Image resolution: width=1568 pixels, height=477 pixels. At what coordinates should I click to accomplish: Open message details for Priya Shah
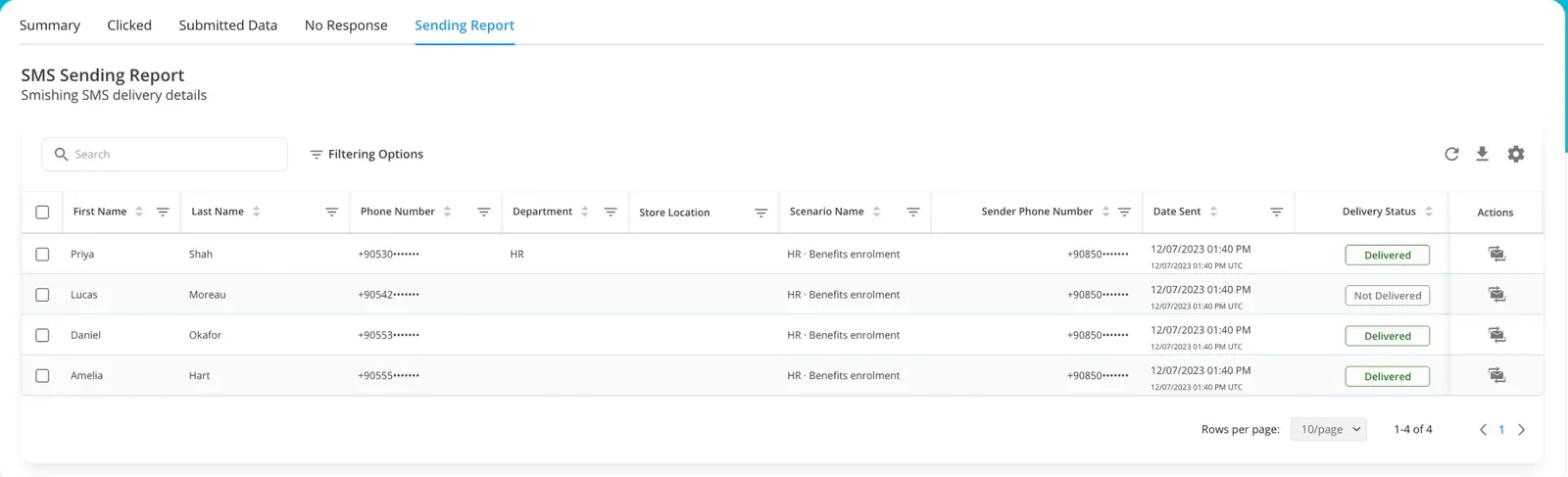1496,255
